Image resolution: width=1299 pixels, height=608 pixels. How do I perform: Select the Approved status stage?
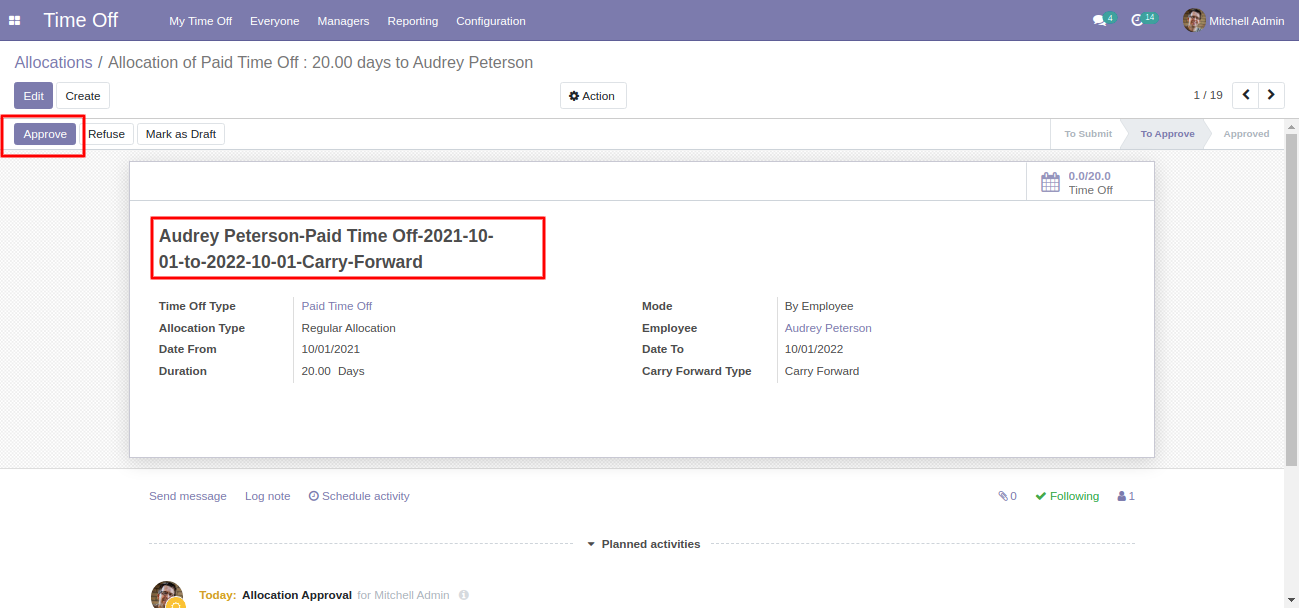(x=1246, y=134)
